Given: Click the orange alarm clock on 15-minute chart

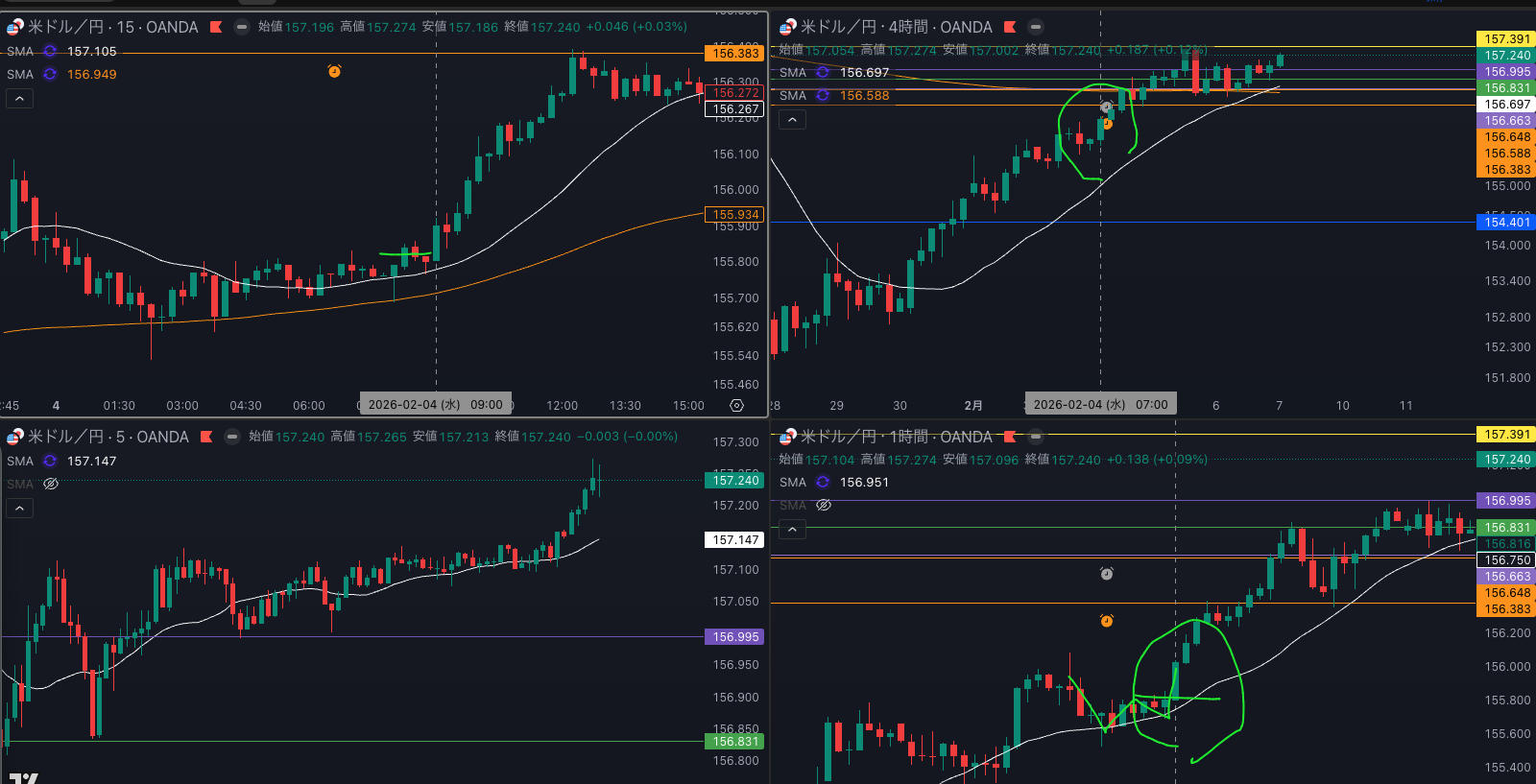Looking at the screenshot, I should (334, 71).
